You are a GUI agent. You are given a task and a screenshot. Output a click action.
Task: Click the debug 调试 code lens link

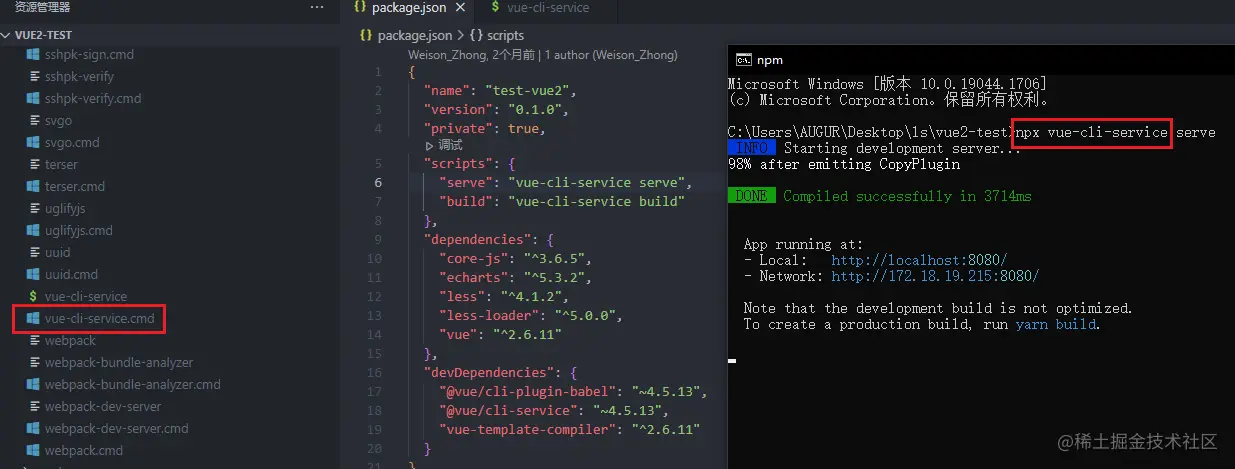(445, 145)
